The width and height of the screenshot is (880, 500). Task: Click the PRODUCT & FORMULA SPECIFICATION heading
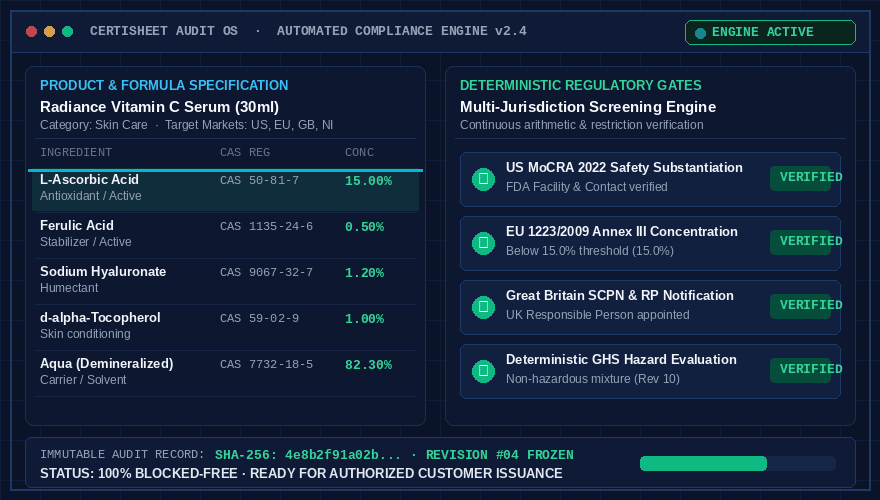pos(164,85)
